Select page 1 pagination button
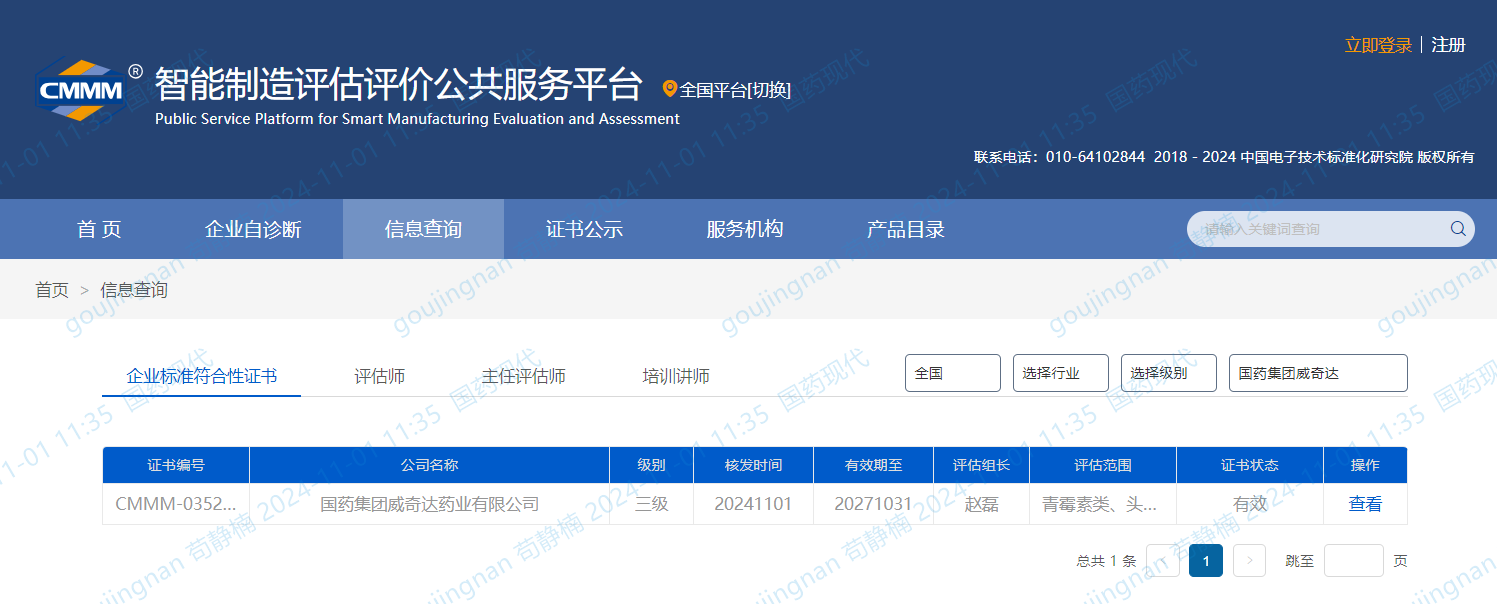Viewport: 1497px width, 604px height. 1205,561
